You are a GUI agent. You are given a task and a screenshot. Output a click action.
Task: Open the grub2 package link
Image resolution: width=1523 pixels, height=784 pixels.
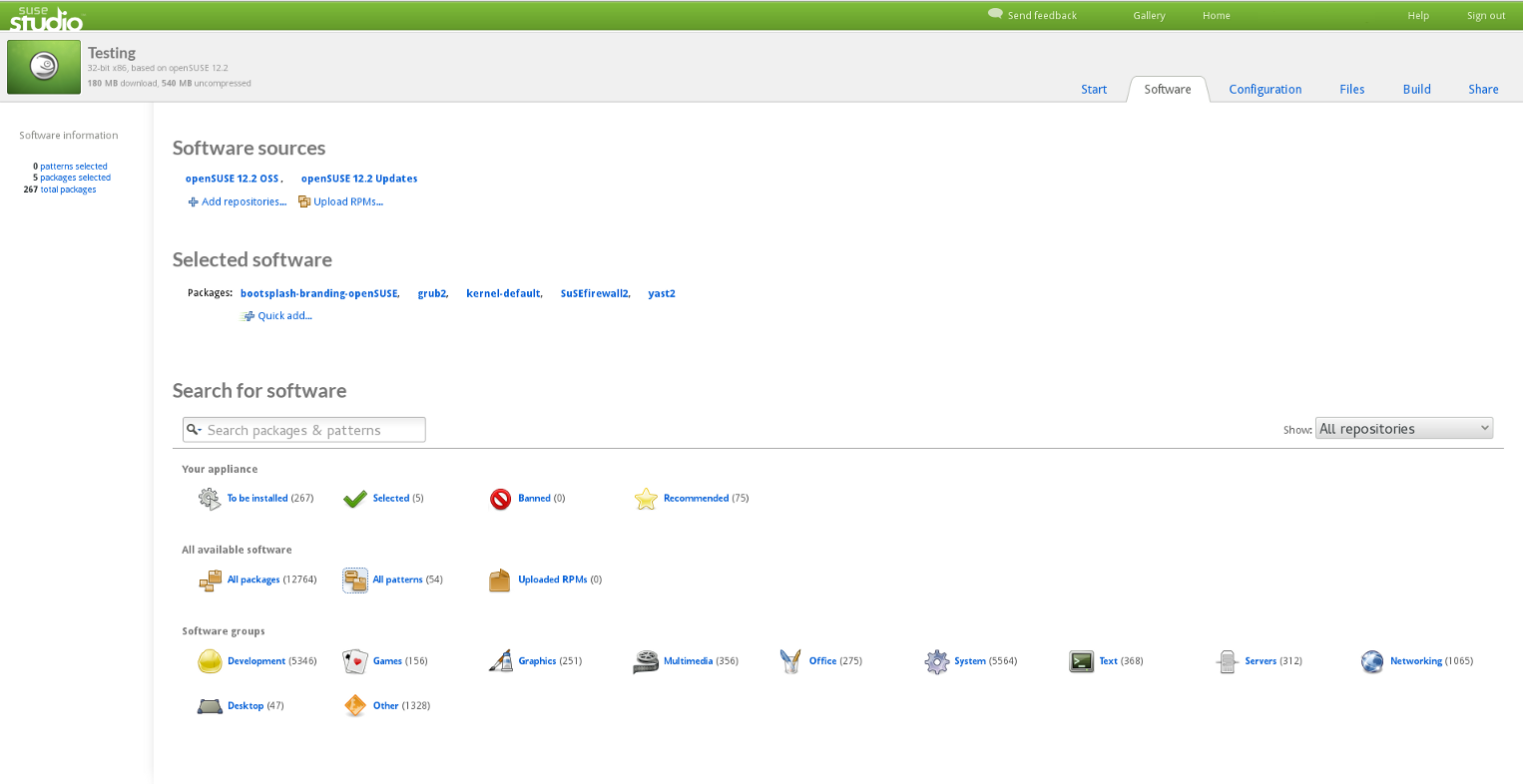(431, 294)
